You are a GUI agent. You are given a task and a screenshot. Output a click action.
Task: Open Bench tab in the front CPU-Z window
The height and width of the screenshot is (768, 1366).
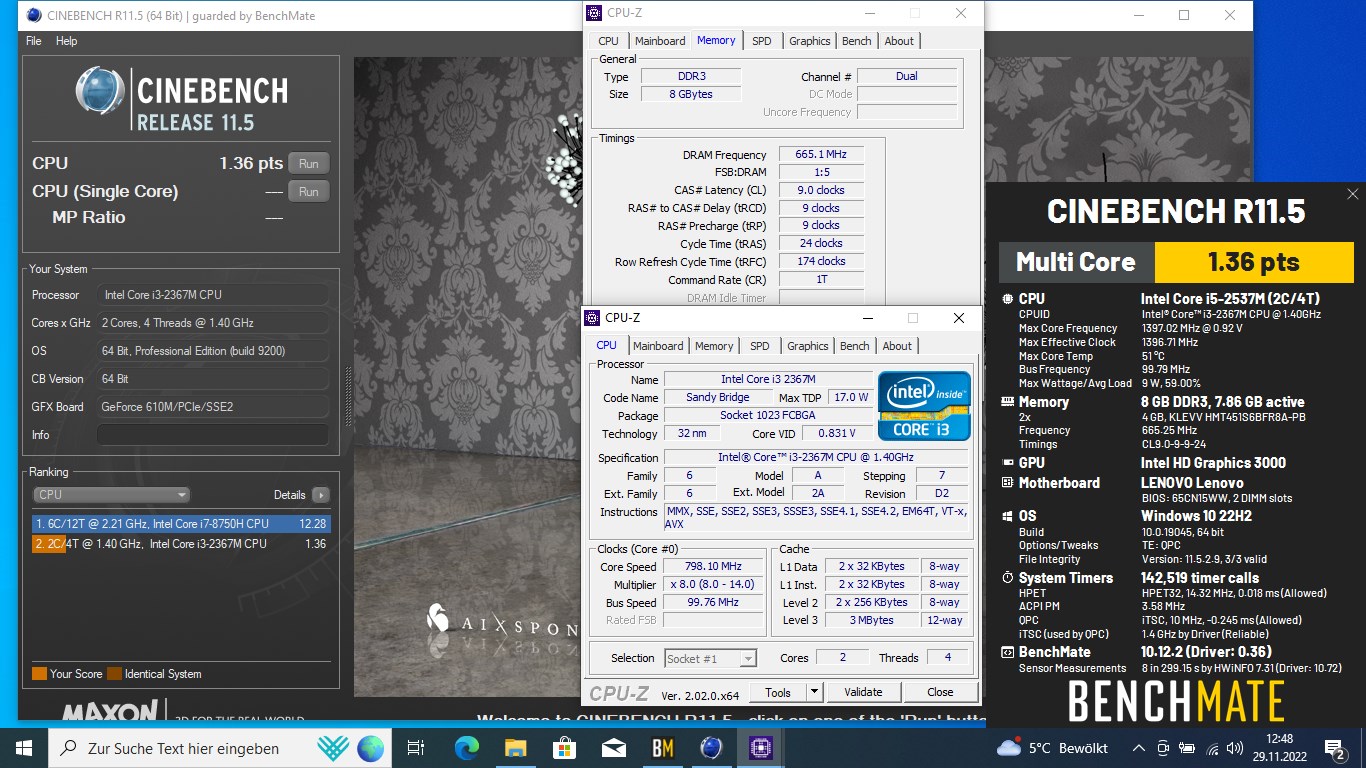tap(854, 346)
